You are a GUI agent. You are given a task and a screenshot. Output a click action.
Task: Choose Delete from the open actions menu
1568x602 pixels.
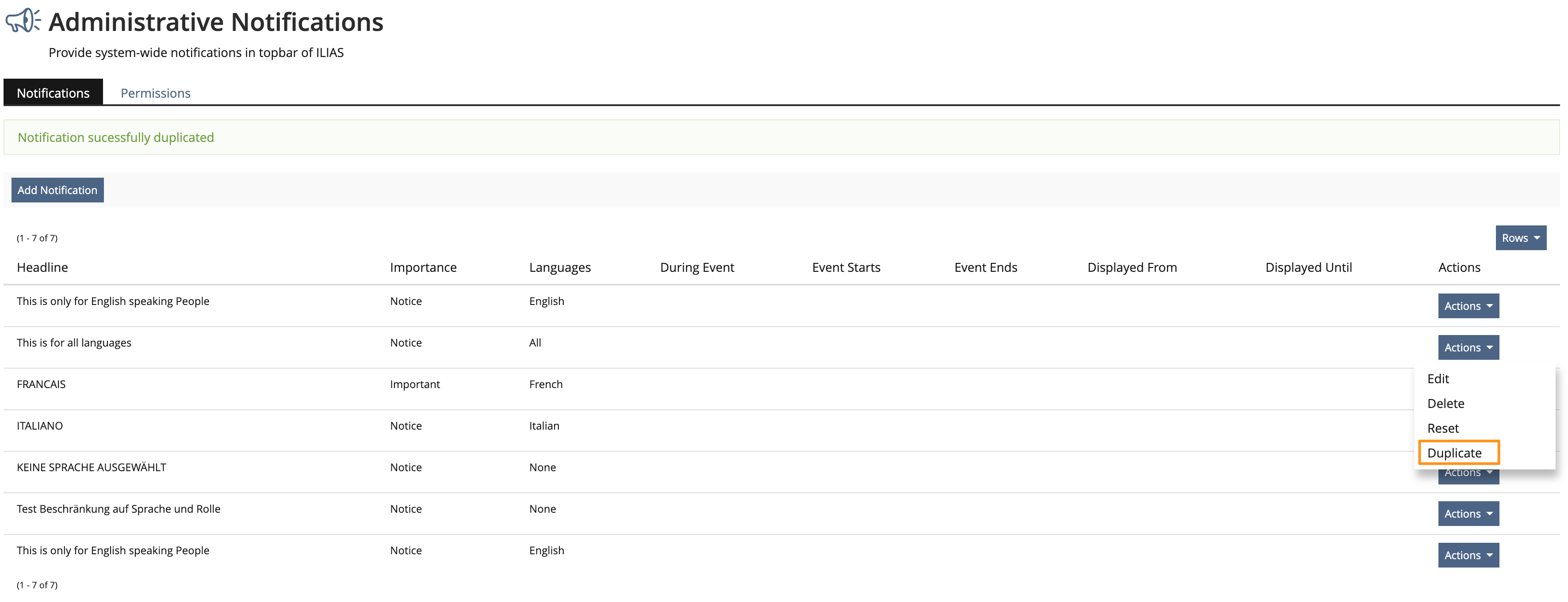(x=1445, y=404)
